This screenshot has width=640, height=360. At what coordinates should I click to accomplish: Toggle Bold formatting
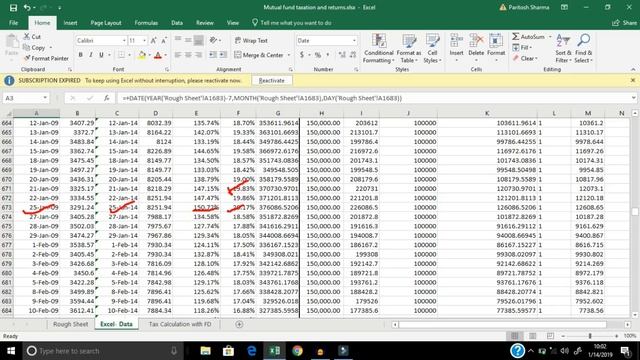[80, 55]
